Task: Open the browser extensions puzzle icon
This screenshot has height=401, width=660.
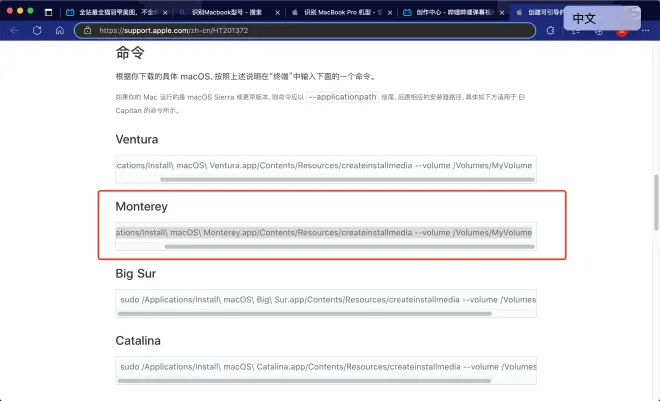Action: point(550,30)
